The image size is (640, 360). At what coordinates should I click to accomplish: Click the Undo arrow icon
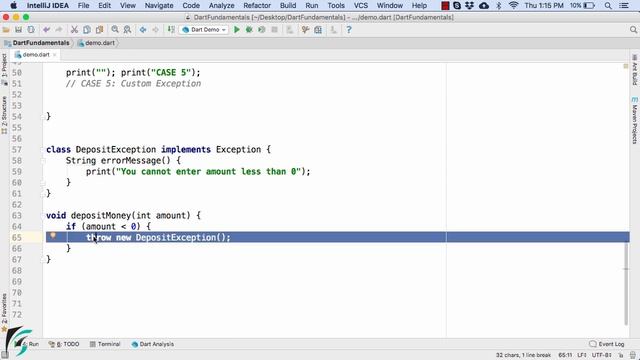click(x=47, y=30)
